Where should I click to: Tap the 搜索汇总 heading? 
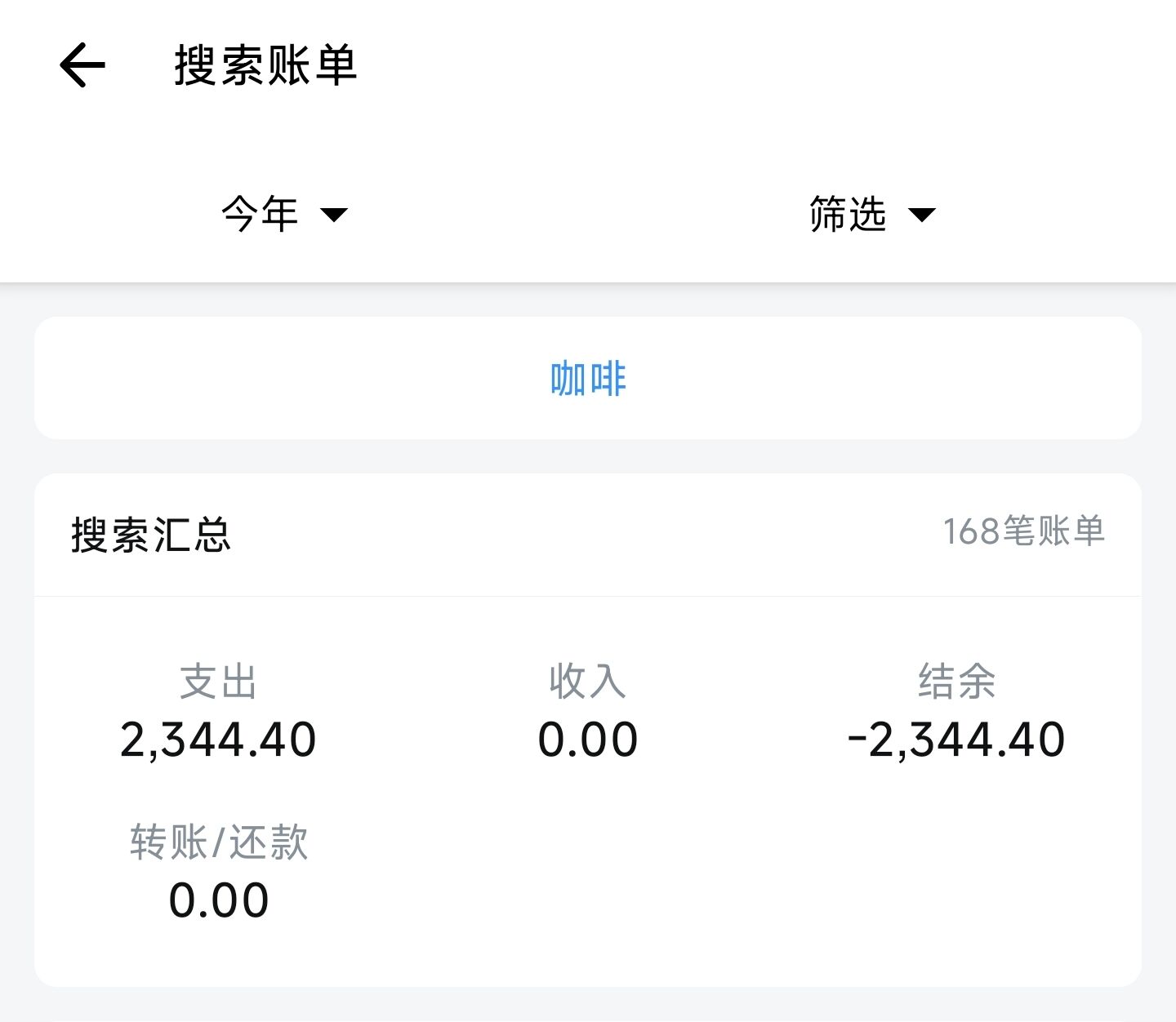point(151,535)
